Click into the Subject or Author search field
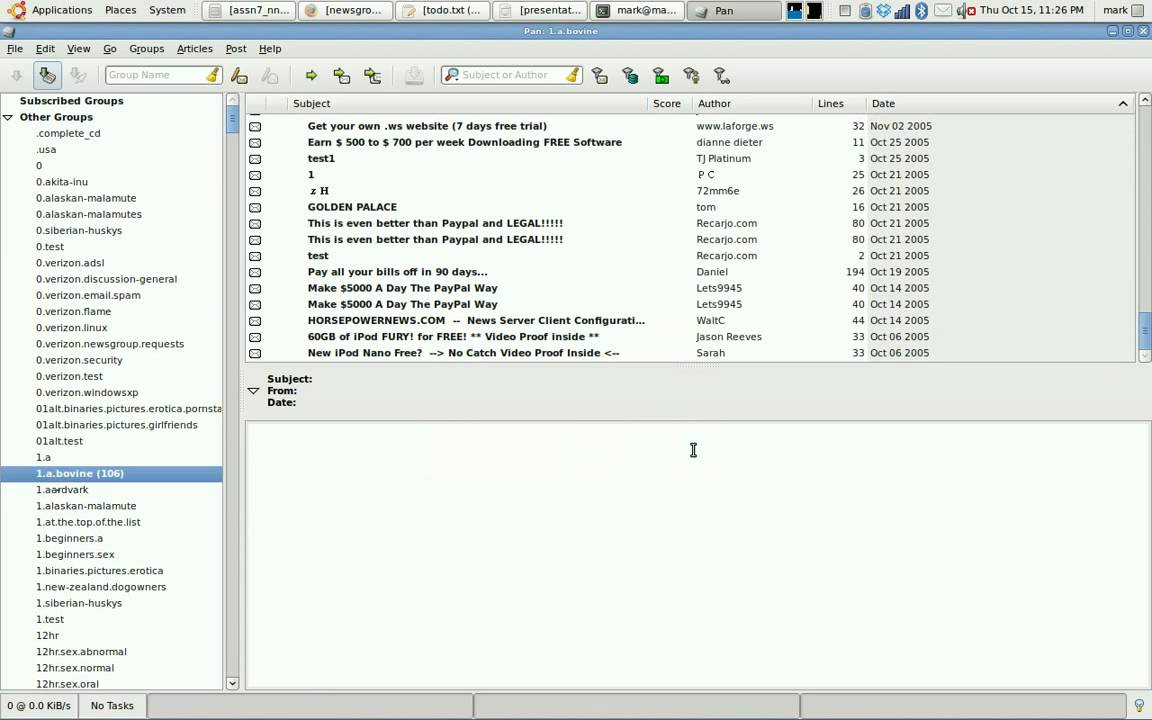Image resolution: width=1152 pixels, height=720 pixels. [513, 75]
